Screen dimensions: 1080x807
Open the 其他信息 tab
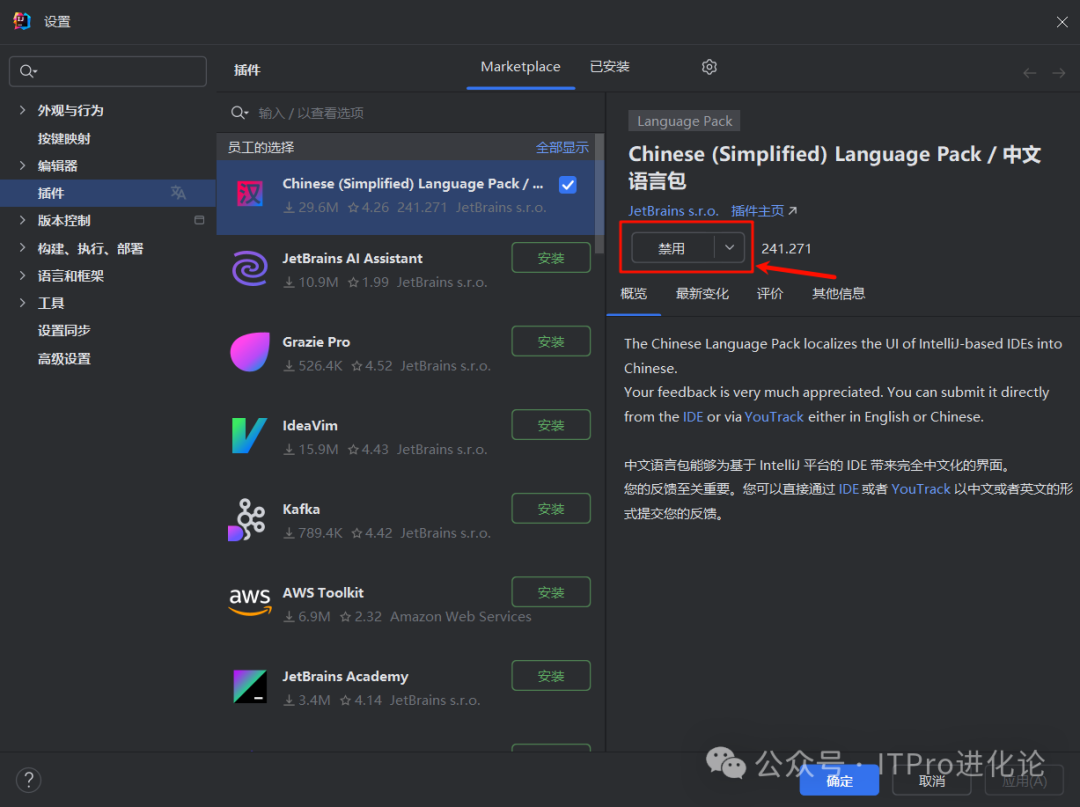click(x=838, y=294)
